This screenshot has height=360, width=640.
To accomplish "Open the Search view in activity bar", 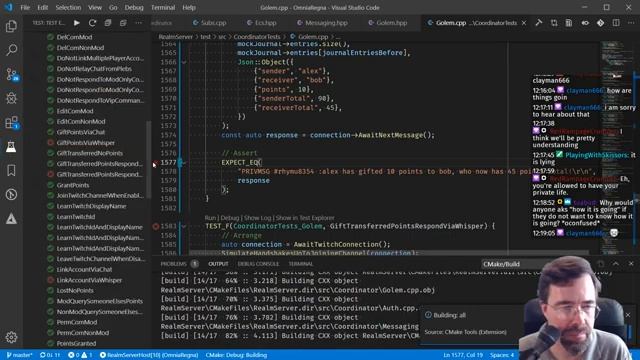I will tap(11, 50).
